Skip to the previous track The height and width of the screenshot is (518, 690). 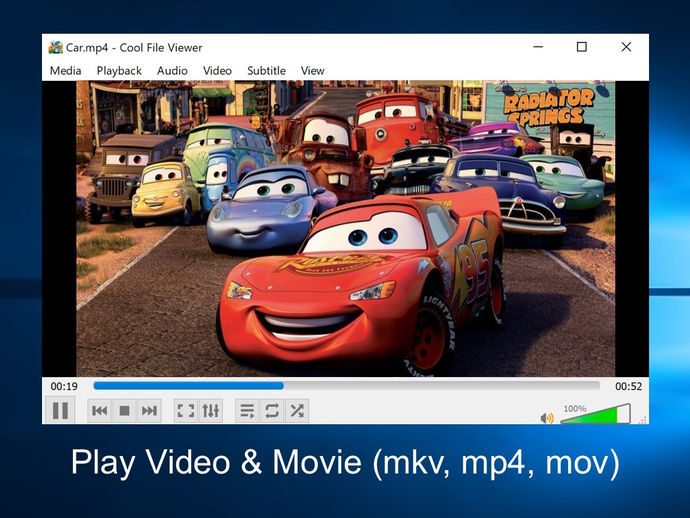[x=99, y=411]
